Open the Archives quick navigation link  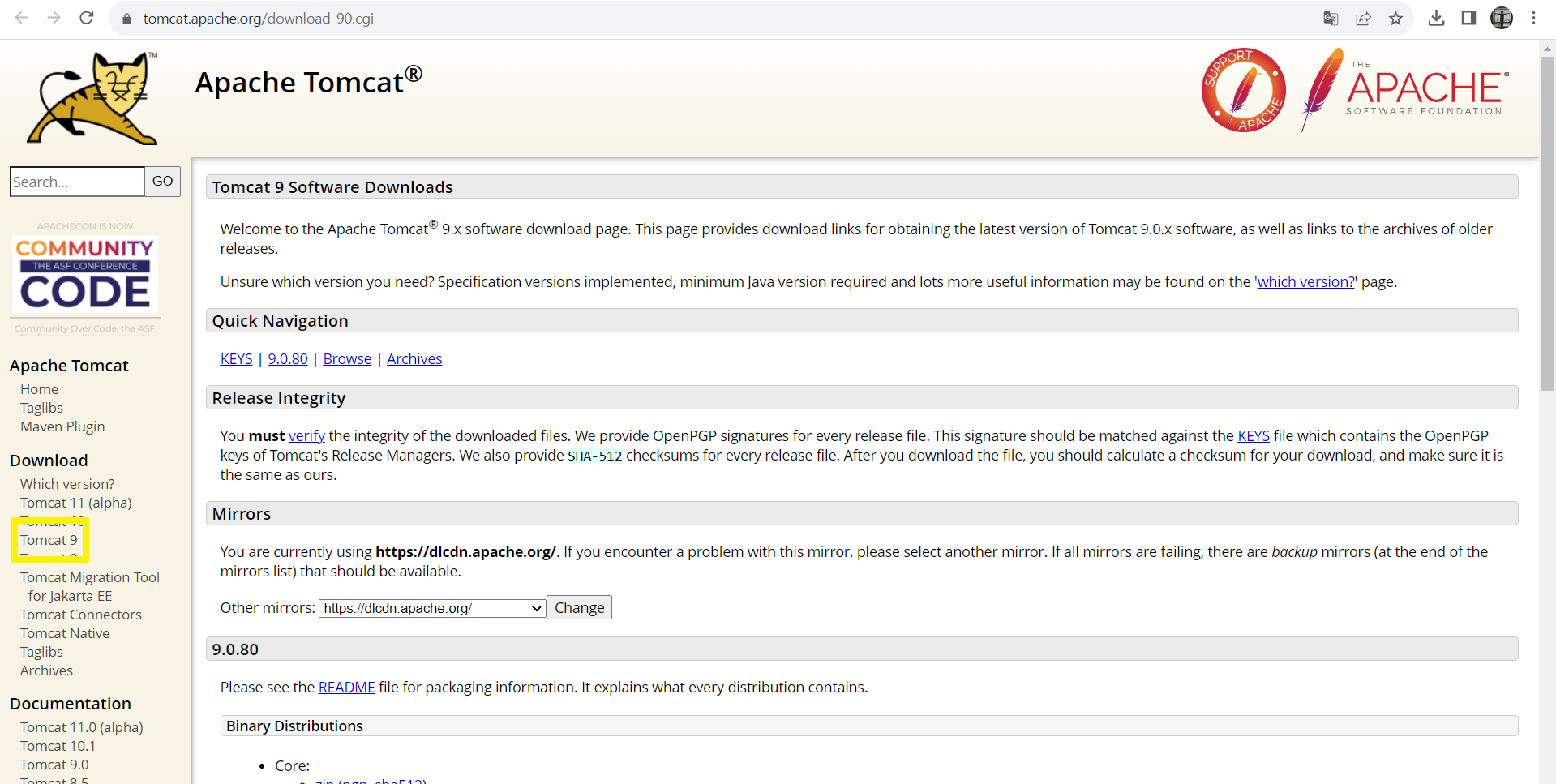tap(414, 358)
